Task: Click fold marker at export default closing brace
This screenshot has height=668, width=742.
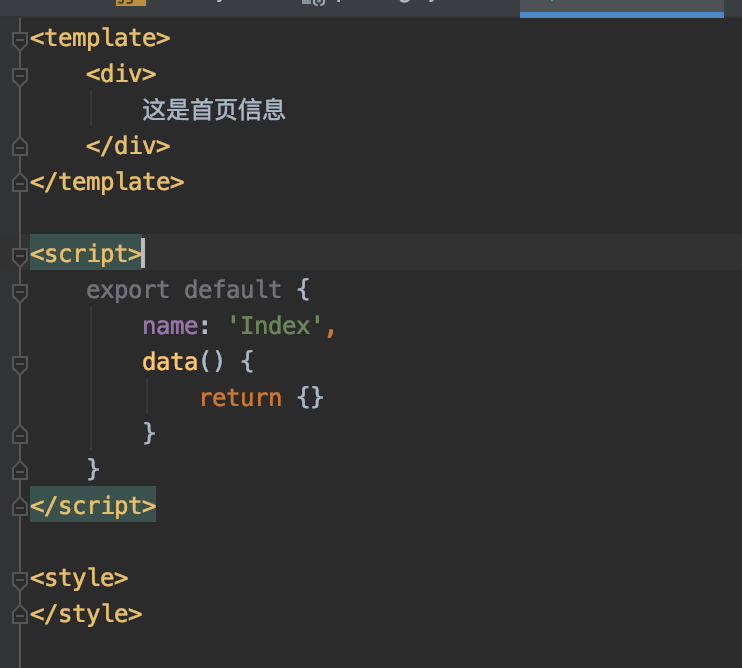Action: point(19,471)
